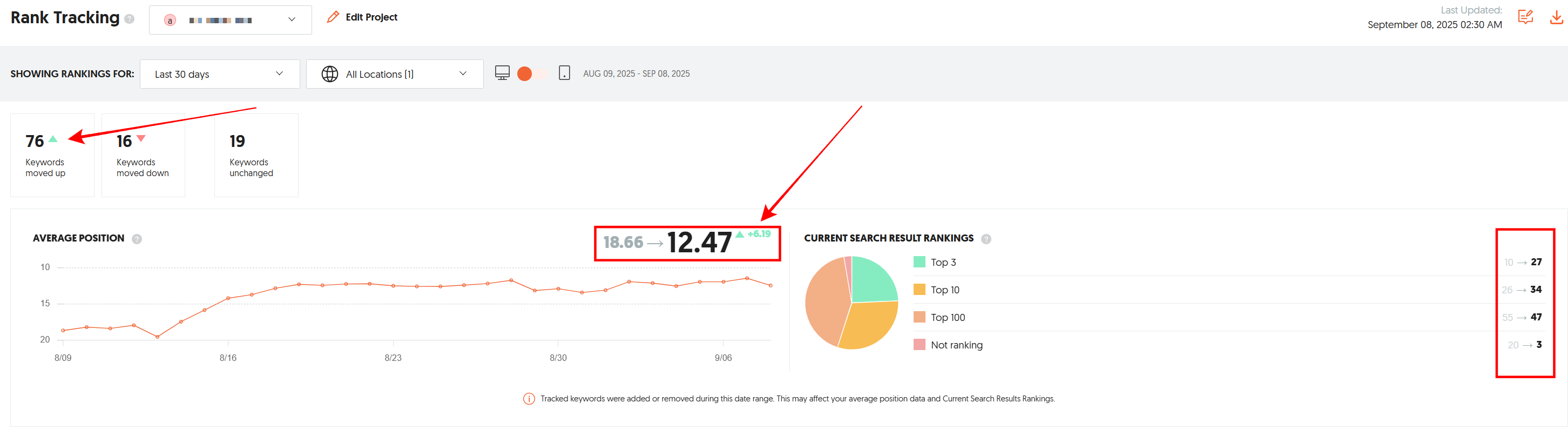Click the Edit Project link
1568x436 pixels.
(362, 17)
